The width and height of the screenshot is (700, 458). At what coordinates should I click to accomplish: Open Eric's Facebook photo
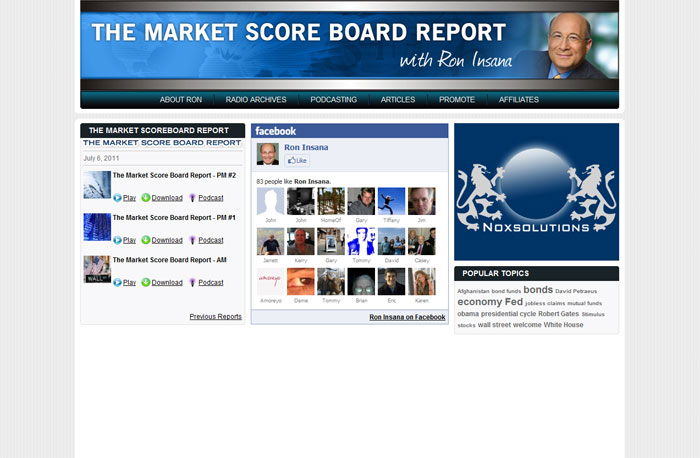tap(392, 282)
